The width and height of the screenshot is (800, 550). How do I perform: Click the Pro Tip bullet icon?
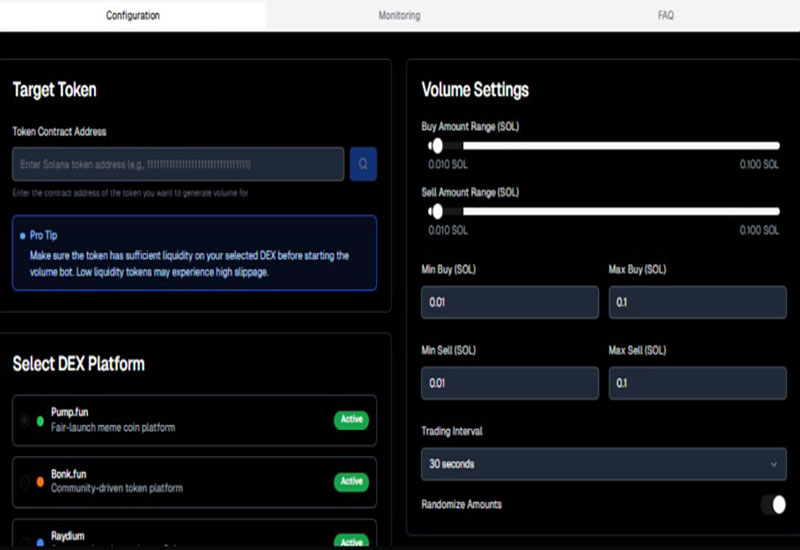tap(22, 236)
